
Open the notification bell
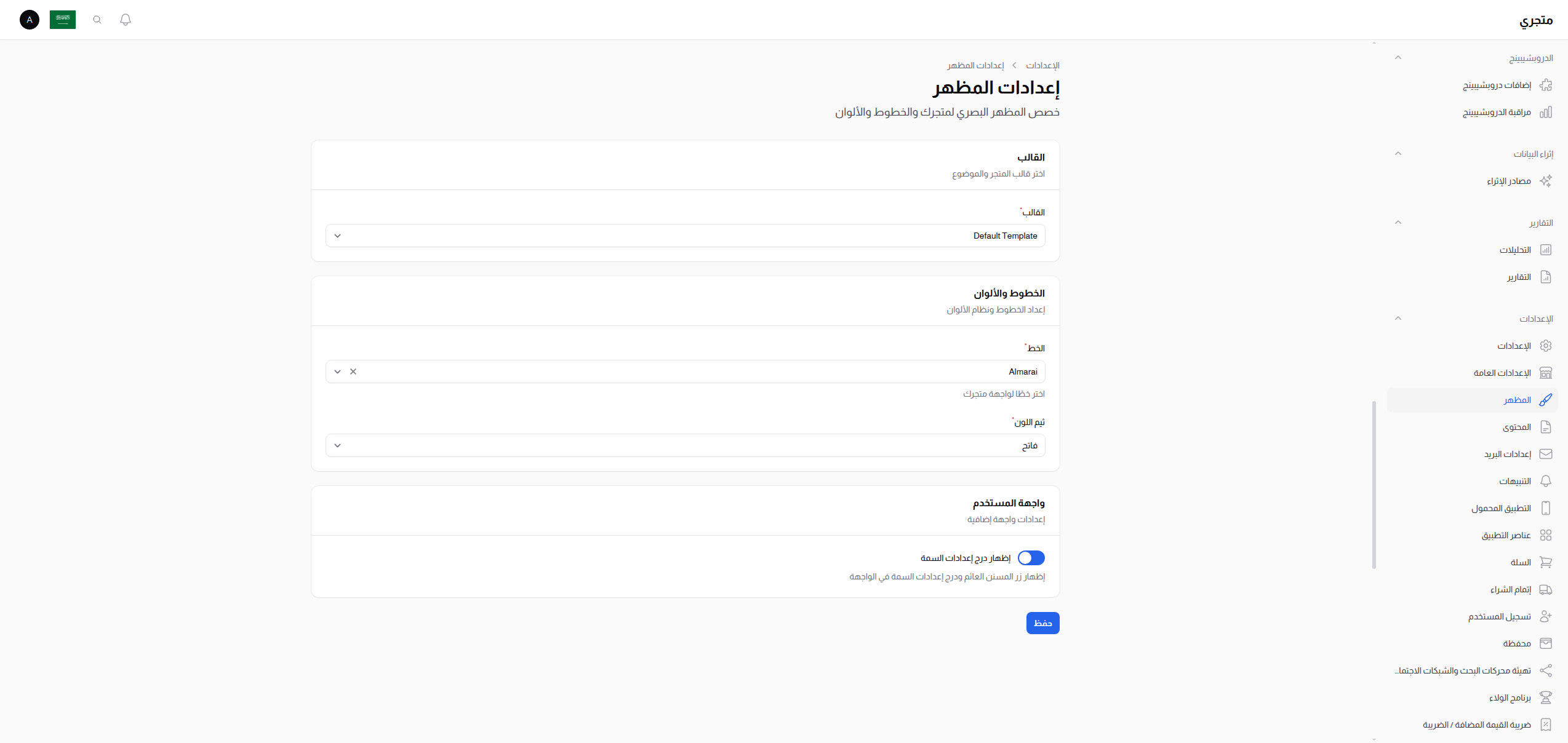coord(126,20)
